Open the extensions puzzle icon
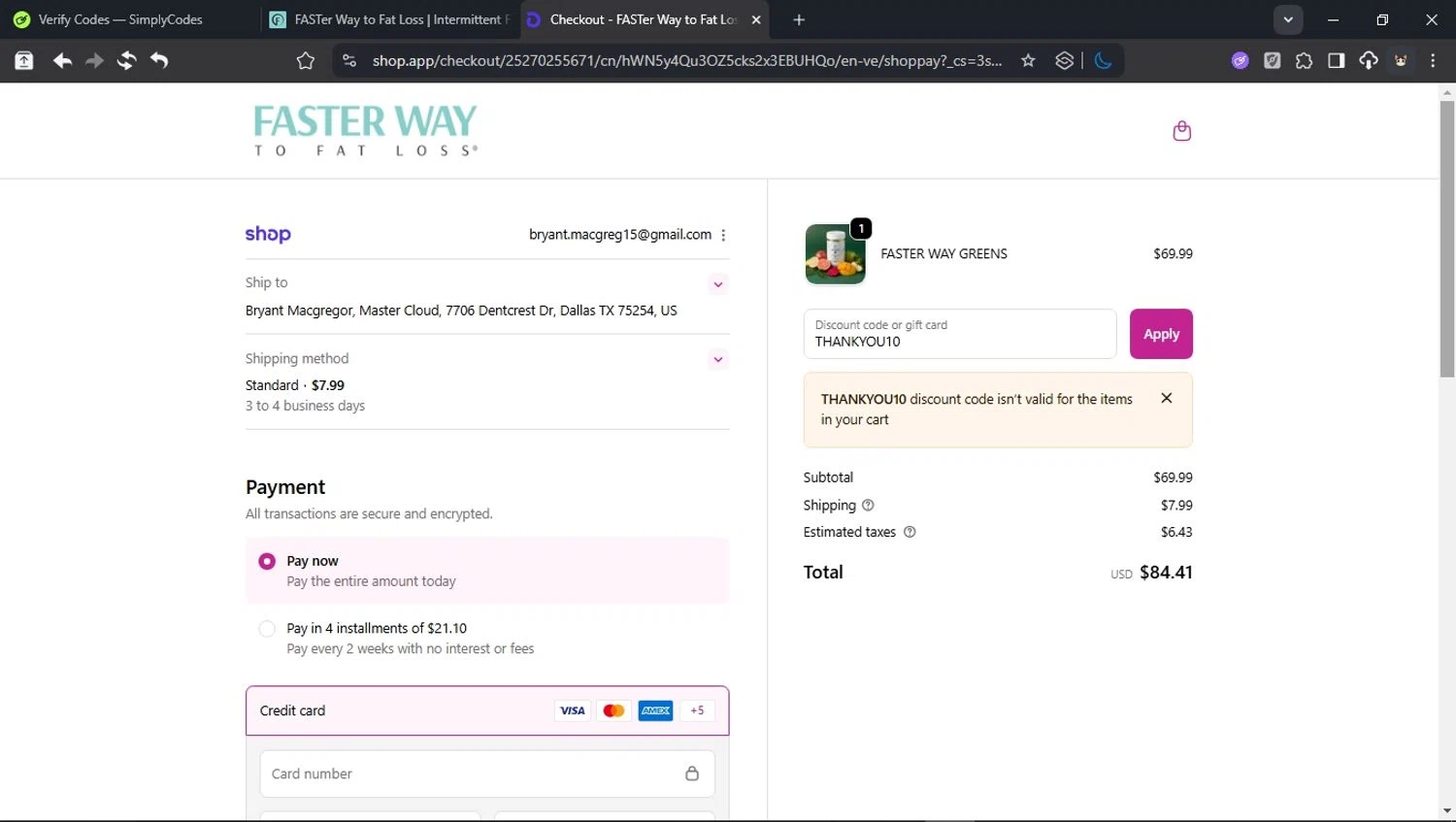The width and height of the screenshot is (1456, 822). 1304,61
